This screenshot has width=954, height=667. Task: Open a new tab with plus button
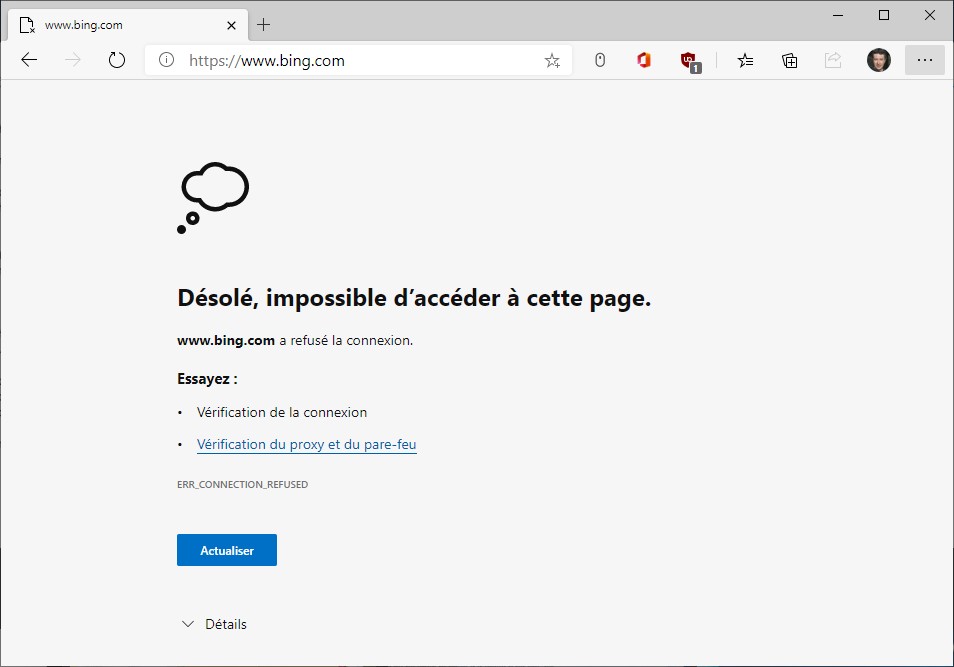coord(264,24)
